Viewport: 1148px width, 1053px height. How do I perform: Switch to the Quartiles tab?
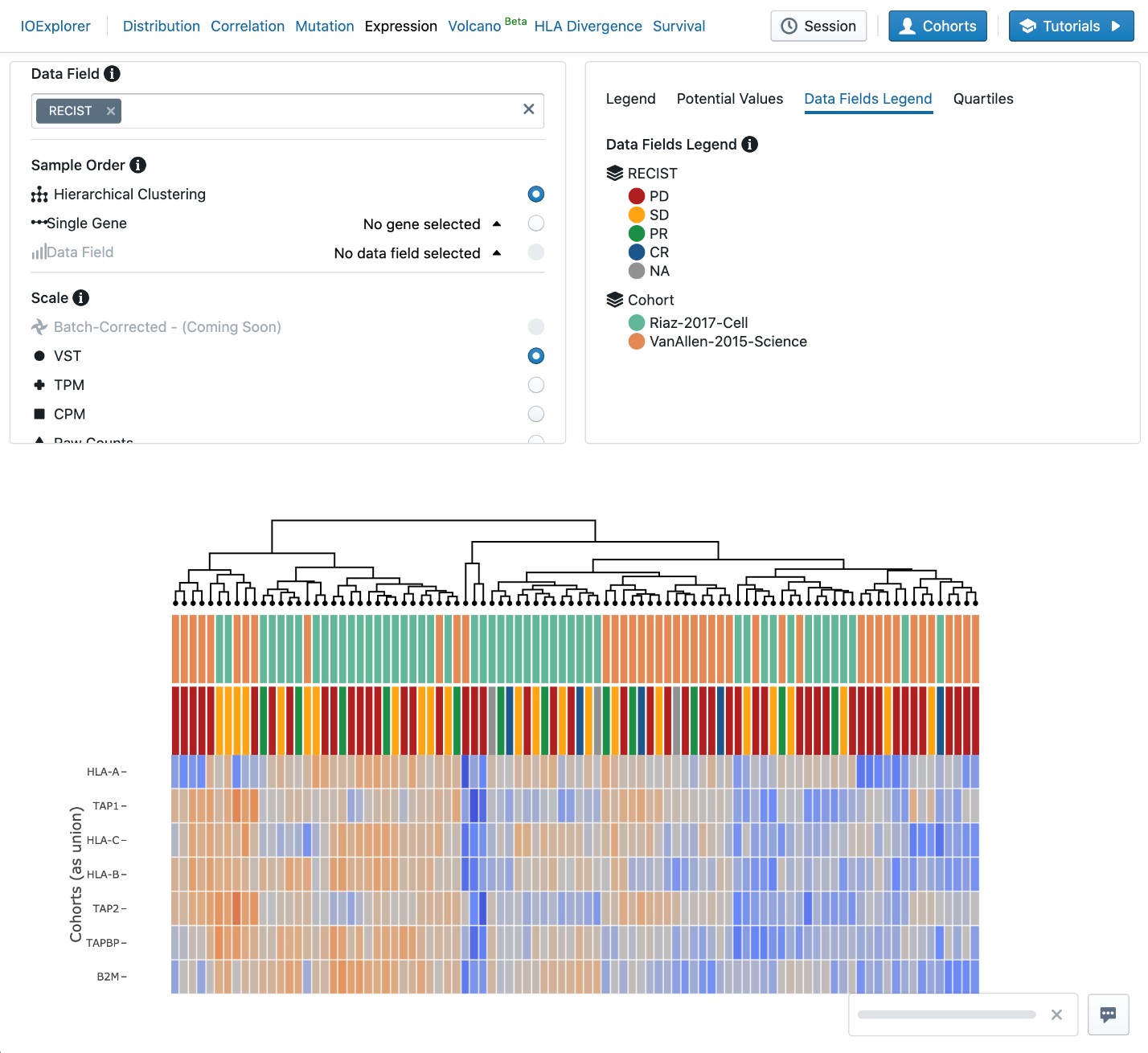982,99
